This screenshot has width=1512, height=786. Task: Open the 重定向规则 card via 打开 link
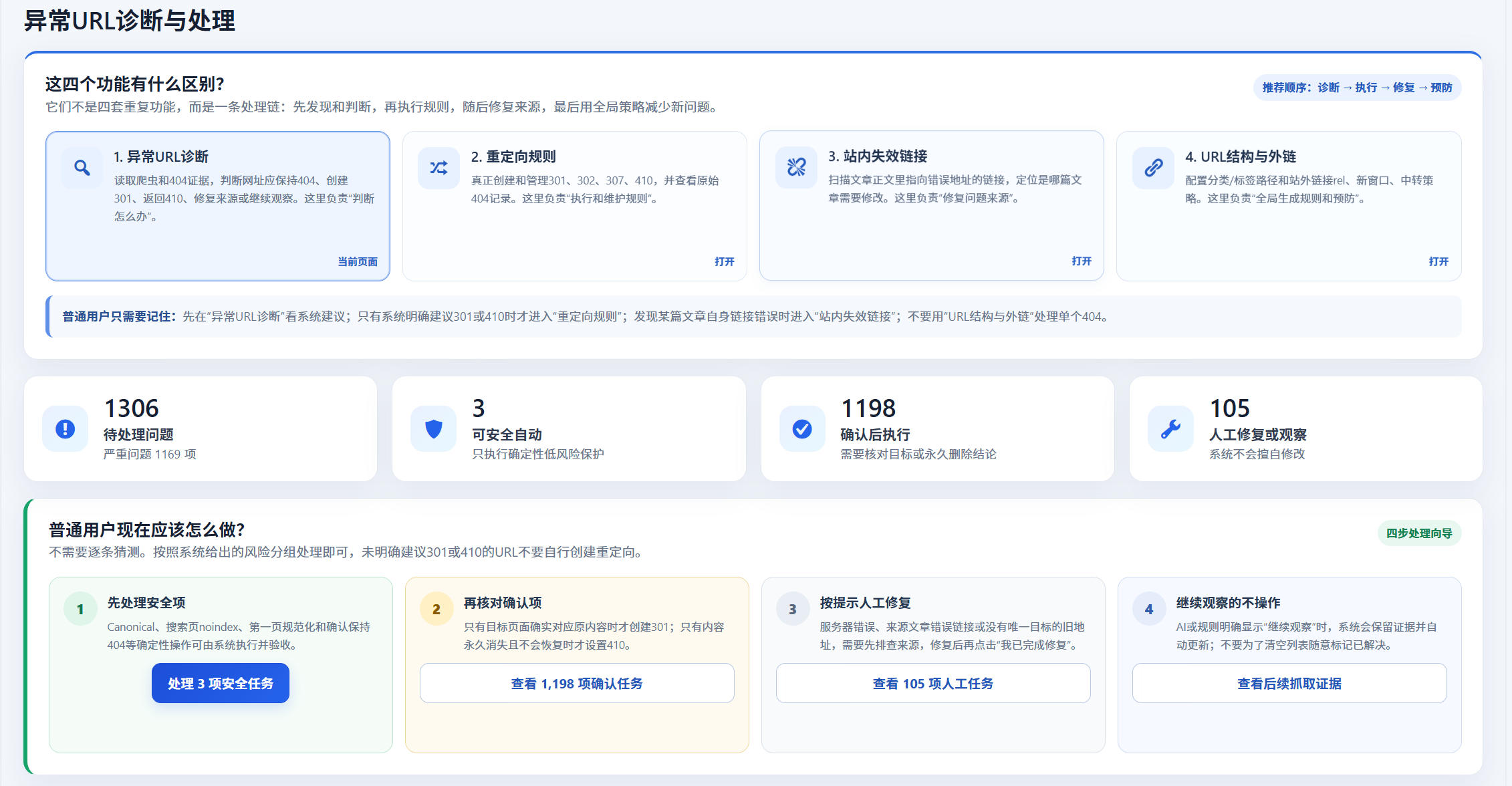click(724, 261)
